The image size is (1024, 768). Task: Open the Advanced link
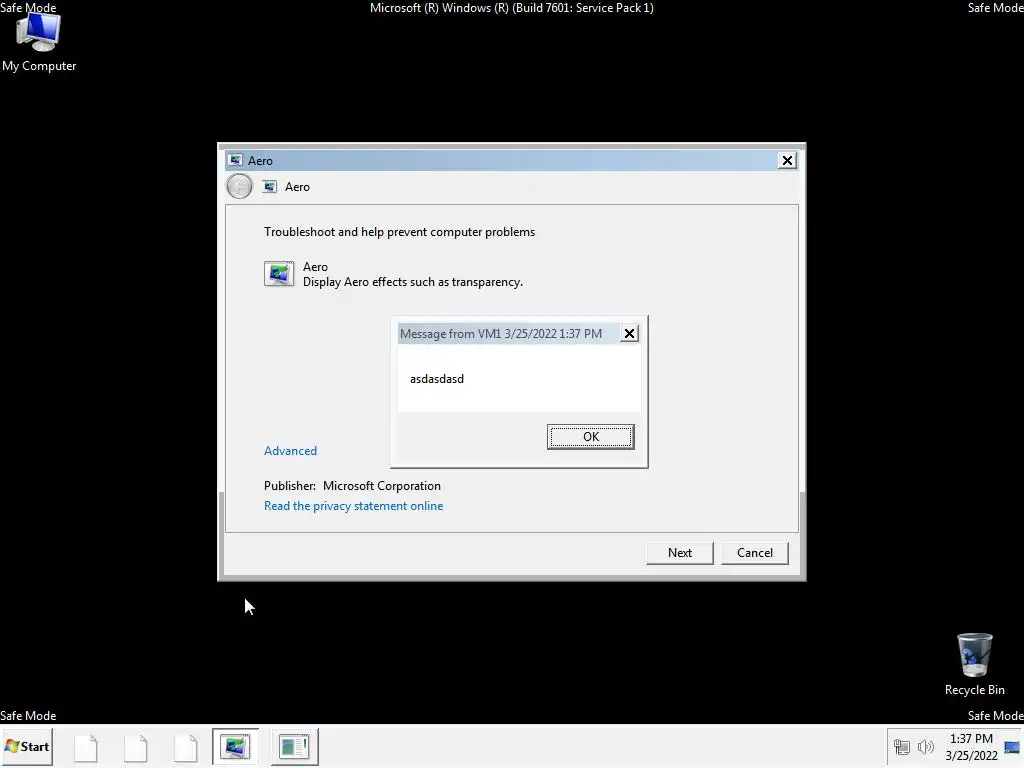click(x=291, y=451)
